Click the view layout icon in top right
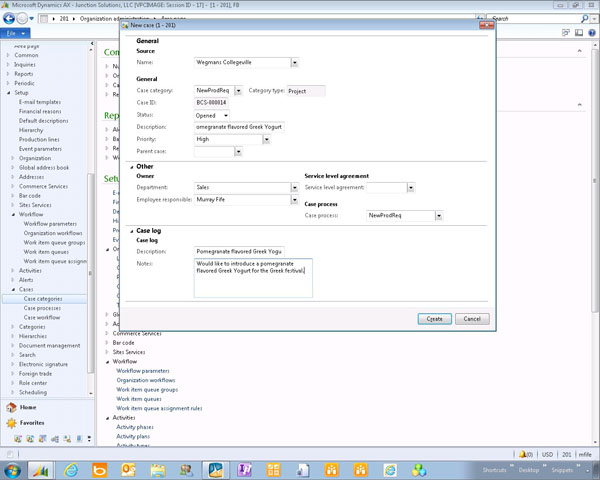This screenshot has width=600, height=480. pyautogui.click(x=579, y=33)
